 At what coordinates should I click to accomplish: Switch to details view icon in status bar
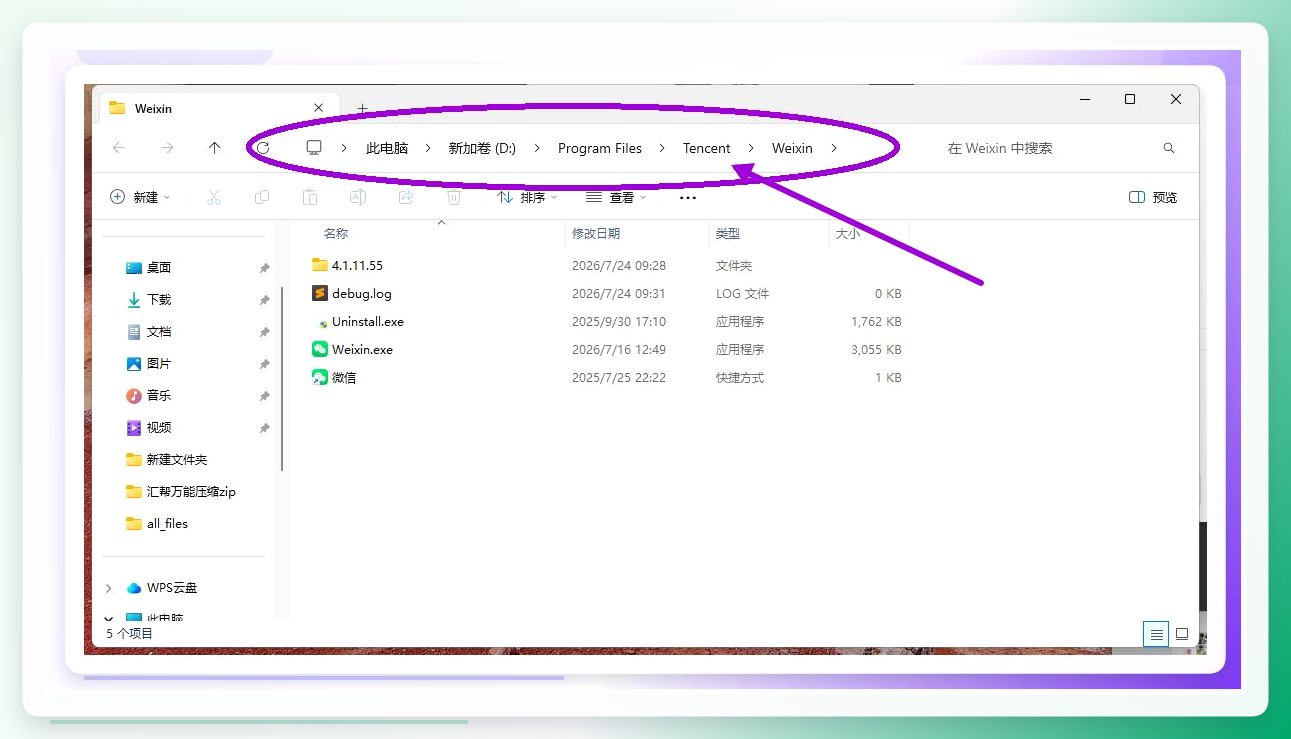pos(1156,634)
